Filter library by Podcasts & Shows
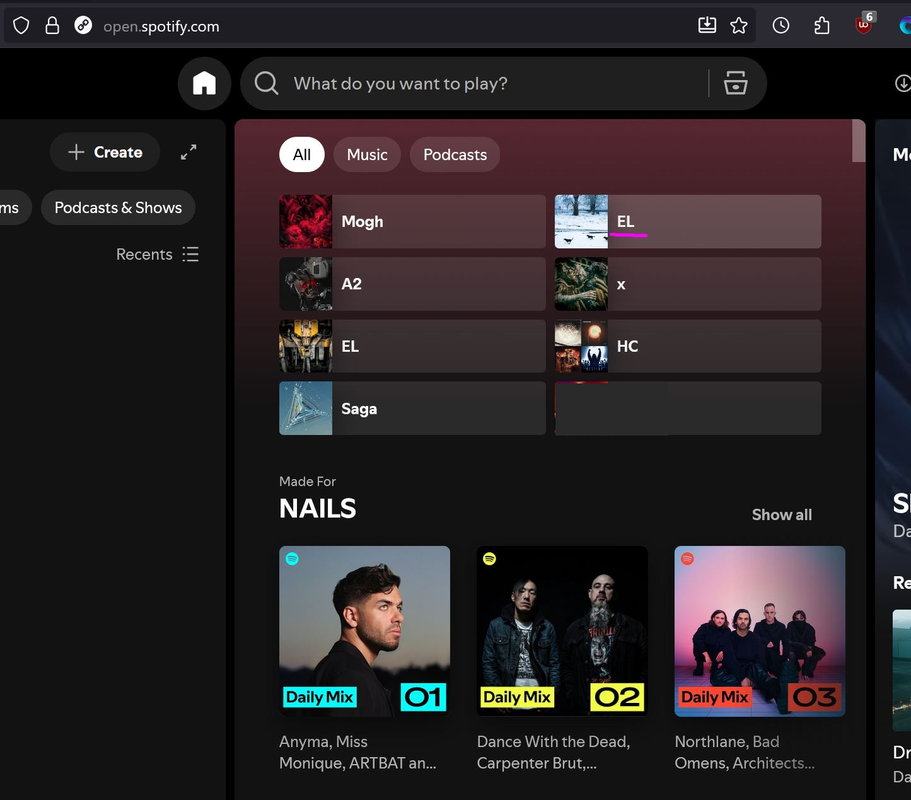 [x=118, y=207]
